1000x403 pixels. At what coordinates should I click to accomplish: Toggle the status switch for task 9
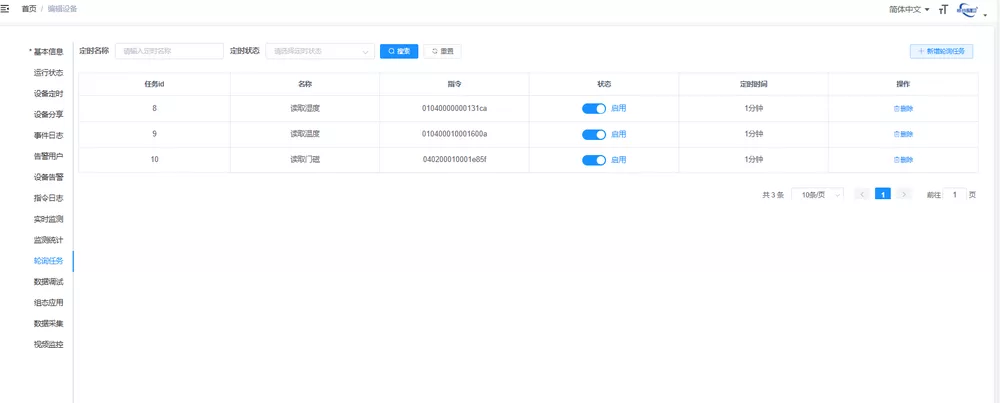click(594, 134)
